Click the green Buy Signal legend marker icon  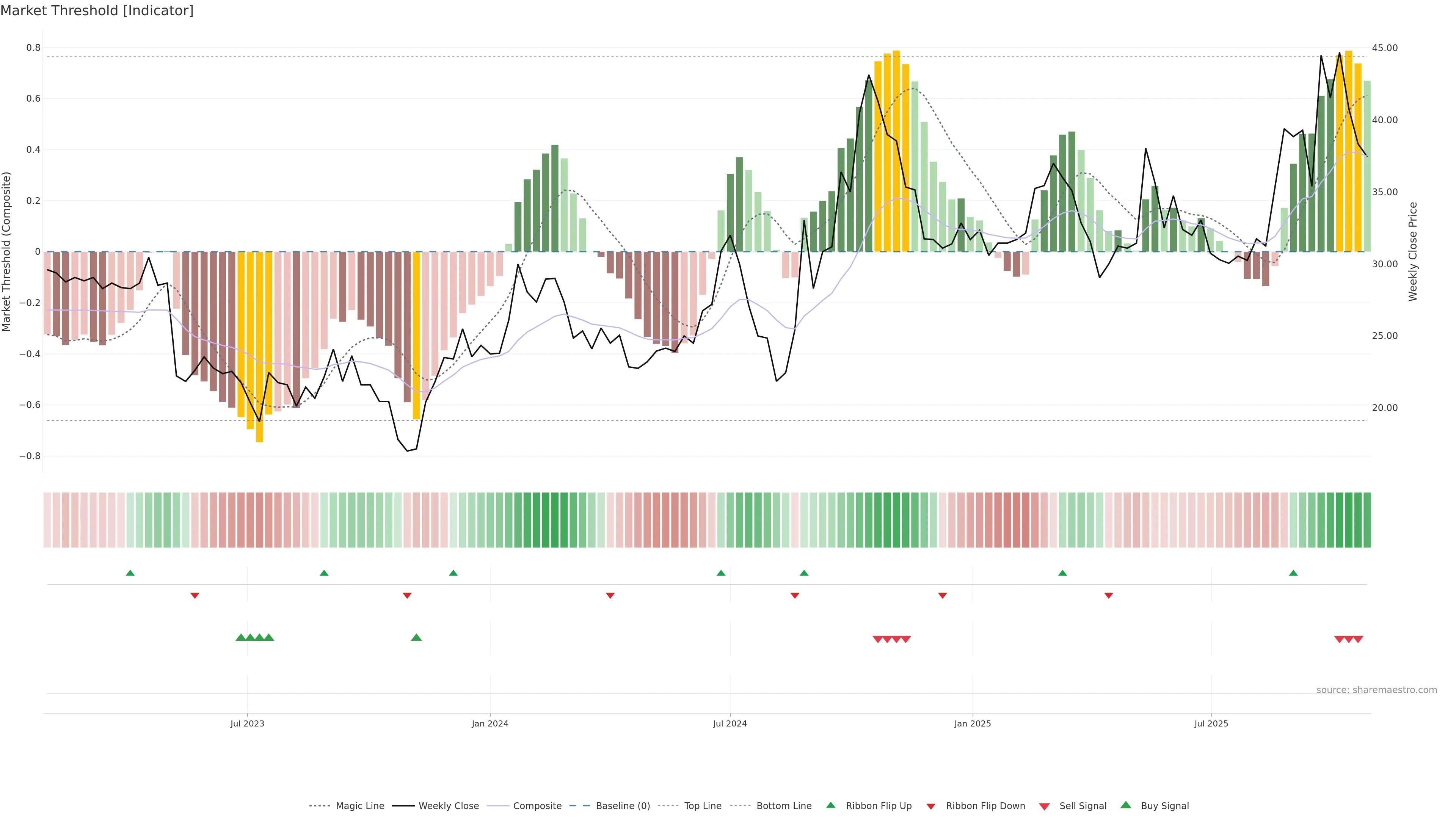coord(1125,805)
